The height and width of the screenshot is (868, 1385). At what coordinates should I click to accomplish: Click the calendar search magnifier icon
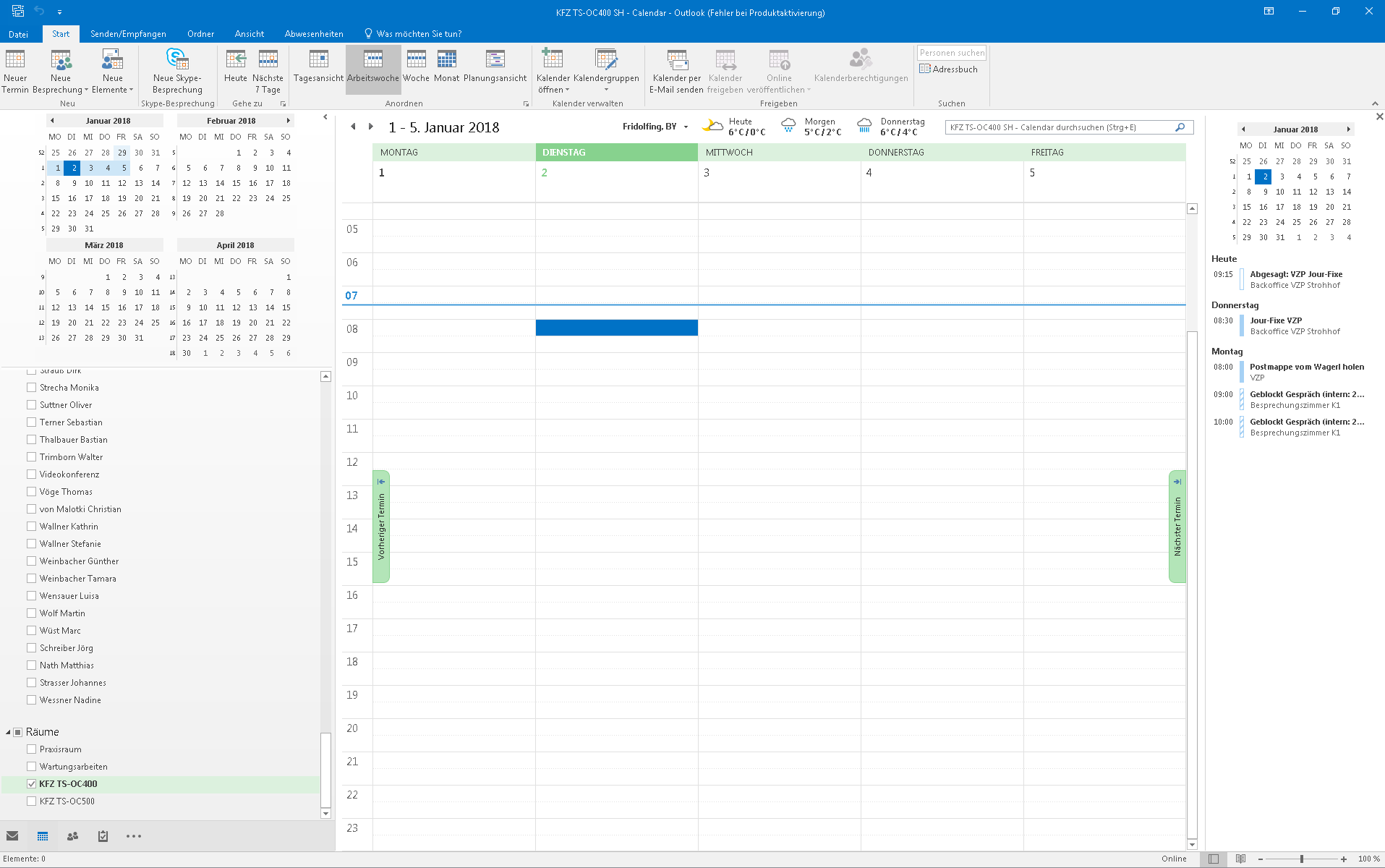(x=1180, y=127)
